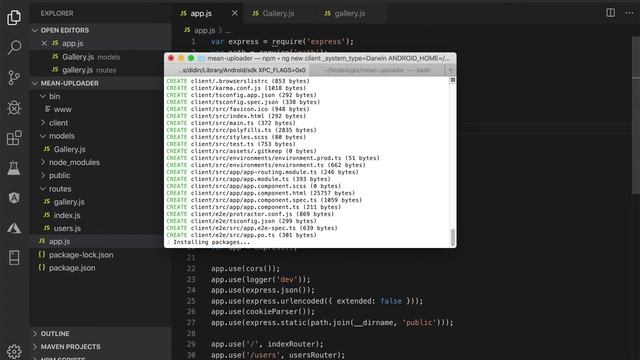Click the terminal line client/karma.conf.js
Screen dimensions: 640x360
236,88
